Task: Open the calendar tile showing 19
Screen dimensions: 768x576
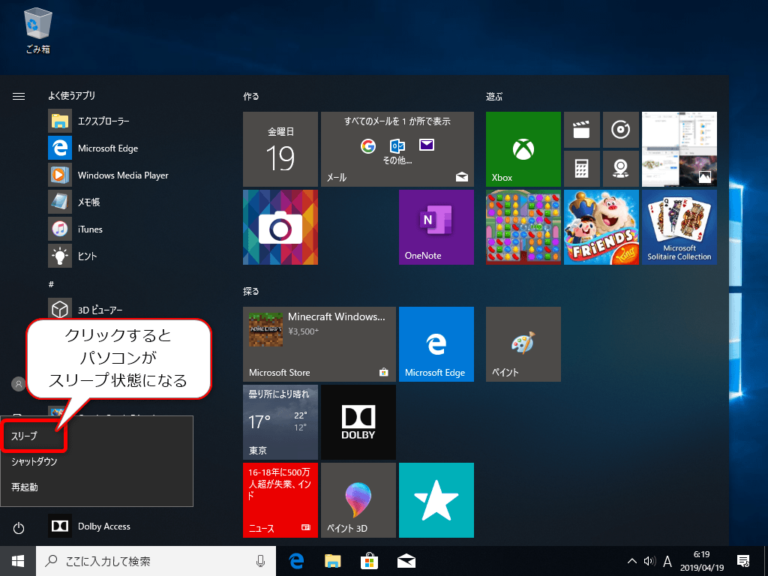Action: coord(280,149)
